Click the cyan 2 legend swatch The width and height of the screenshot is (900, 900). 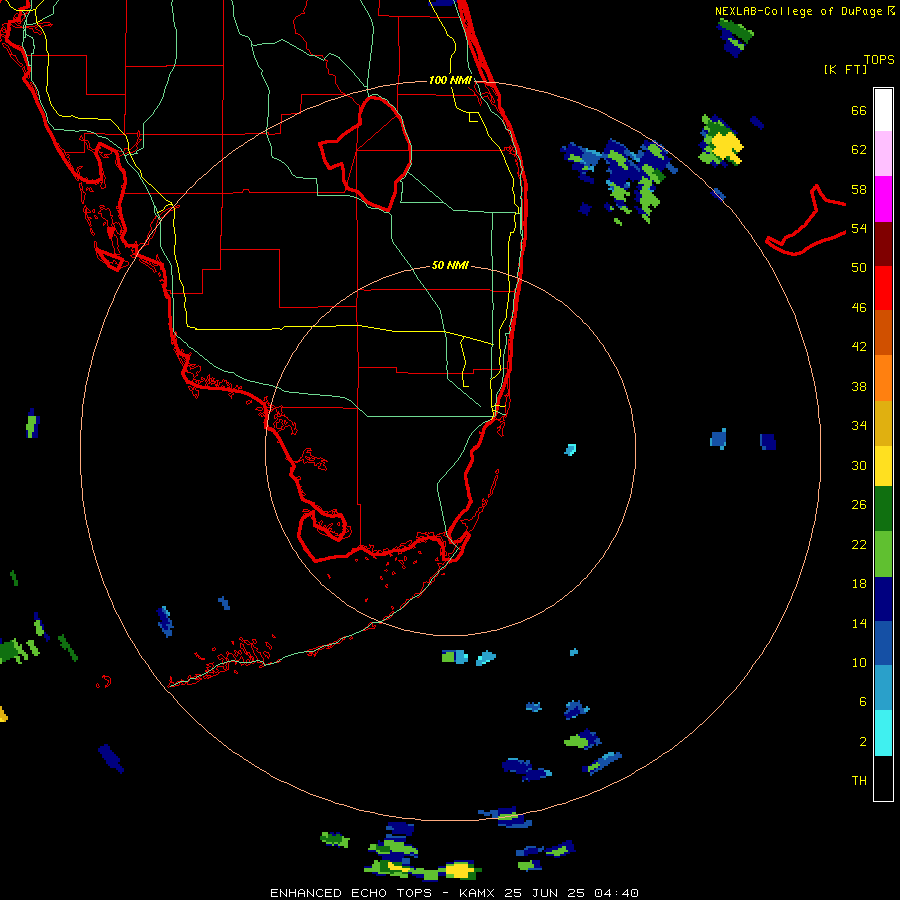[x=883, y=733]
